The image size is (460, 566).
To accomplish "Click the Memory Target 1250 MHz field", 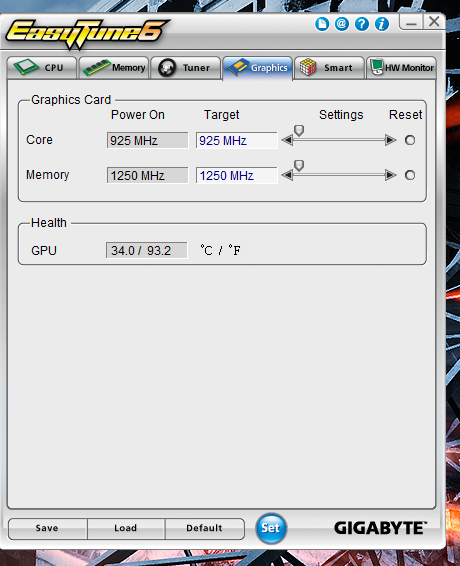I will [236, 175].
